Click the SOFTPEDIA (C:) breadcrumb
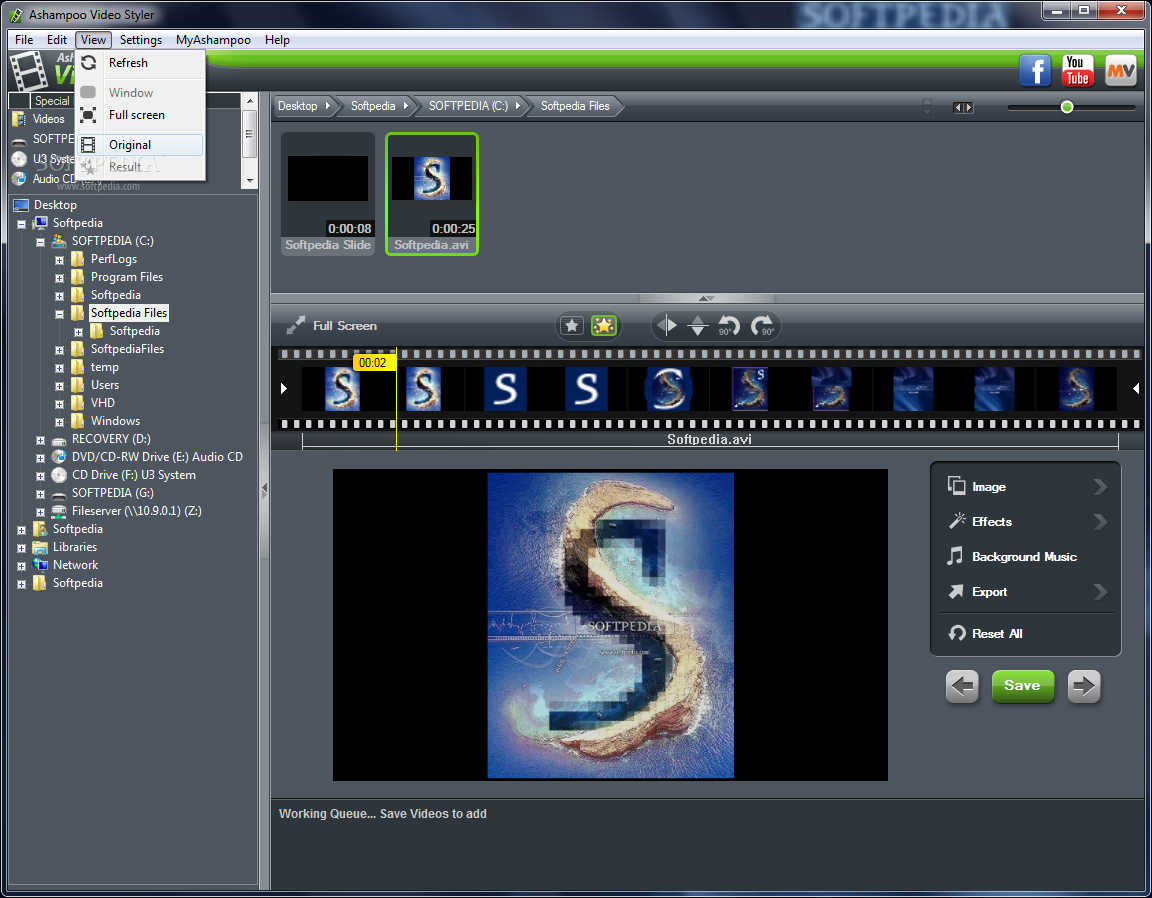This screenshot has height=898, width=1152. coord(468,106)
